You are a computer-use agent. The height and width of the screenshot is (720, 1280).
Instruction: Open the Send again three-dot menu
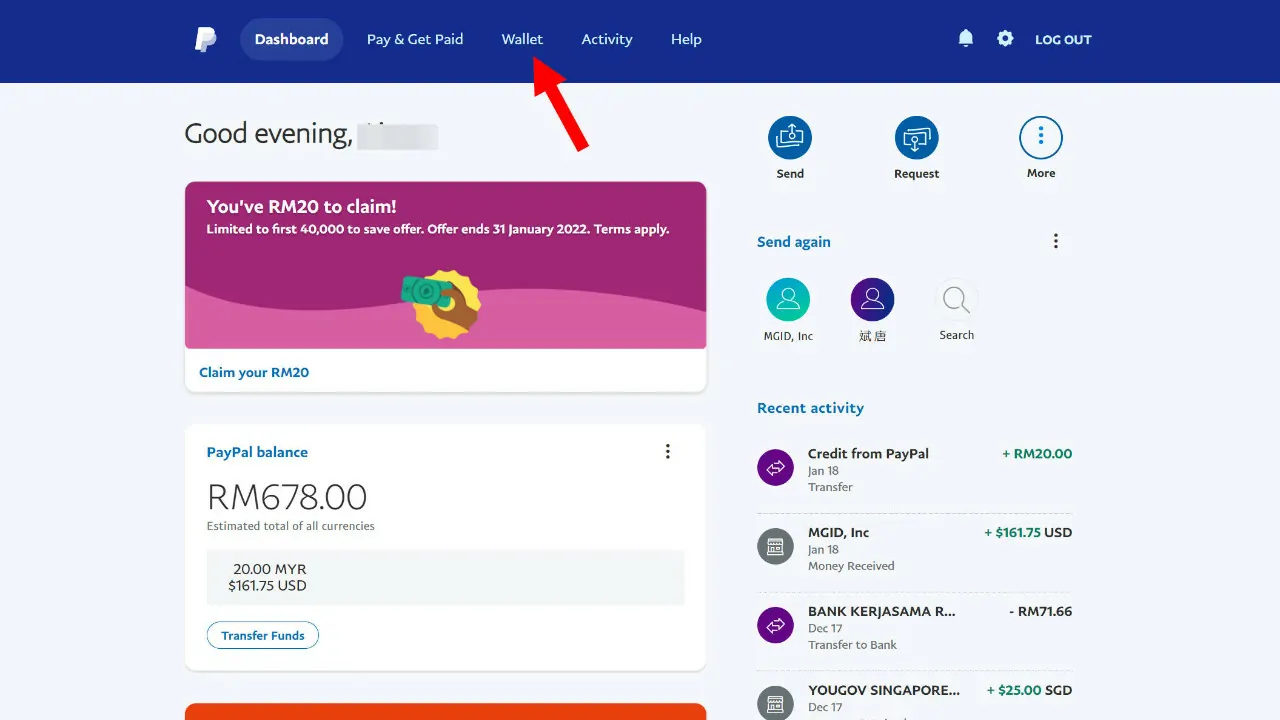tap(1055, 241)
